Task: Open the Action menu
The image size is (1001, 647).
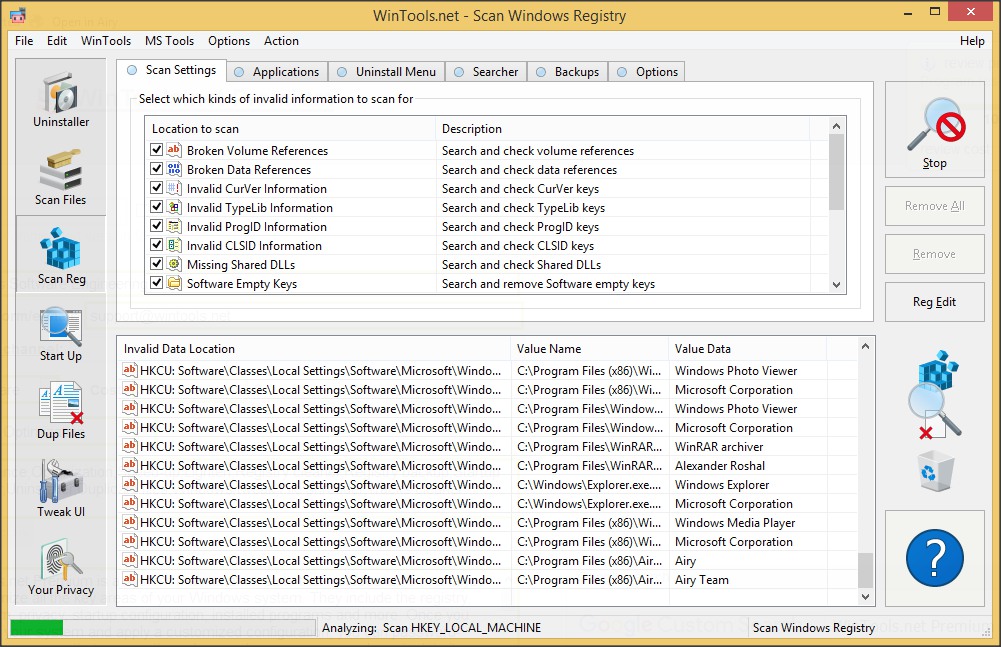Action: pos(282,41)
